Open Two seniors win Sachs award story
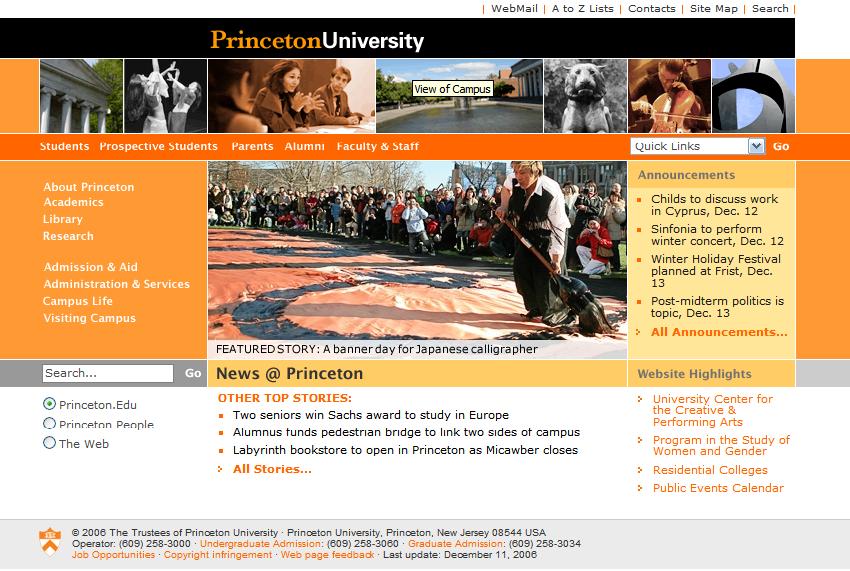This screenshot has width=850, height=571. click(371, 415)
